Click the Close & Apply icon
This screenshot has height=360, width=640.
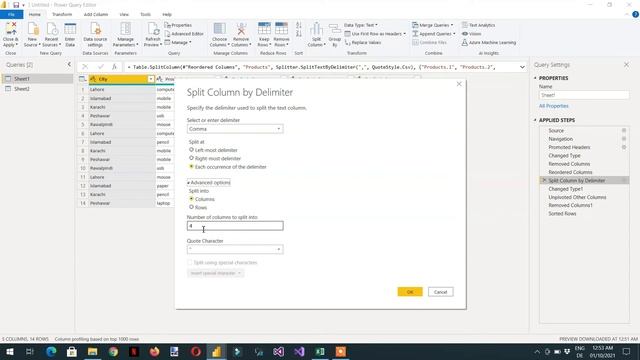pos(11,35)
